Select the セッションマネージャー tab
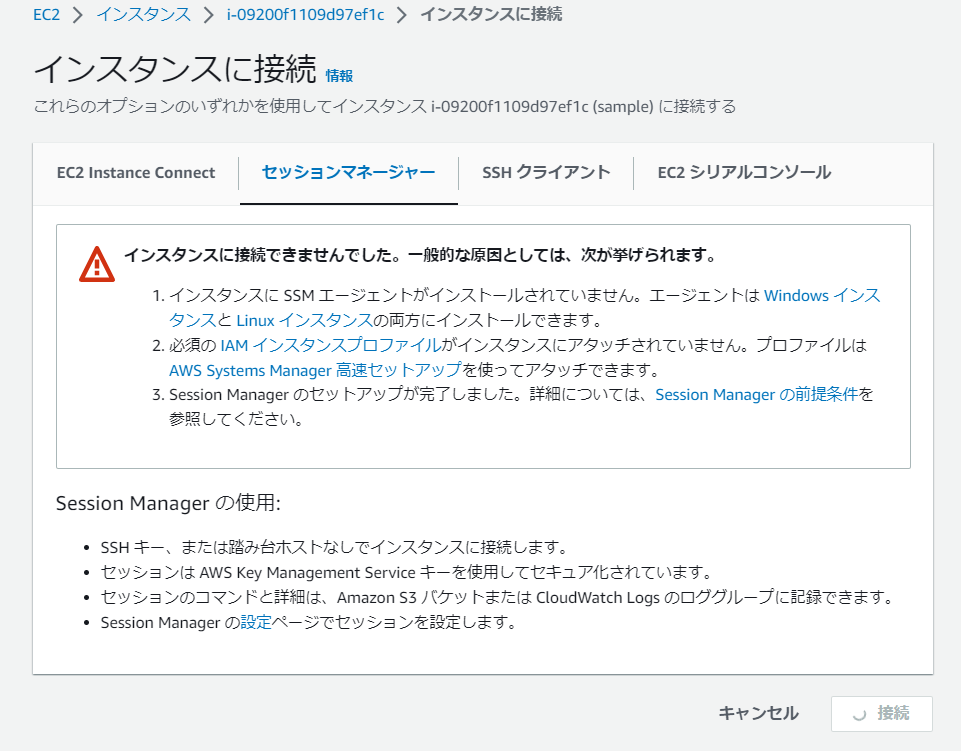The width and height of the screenshot is (961, 751). tap(349, 172)
